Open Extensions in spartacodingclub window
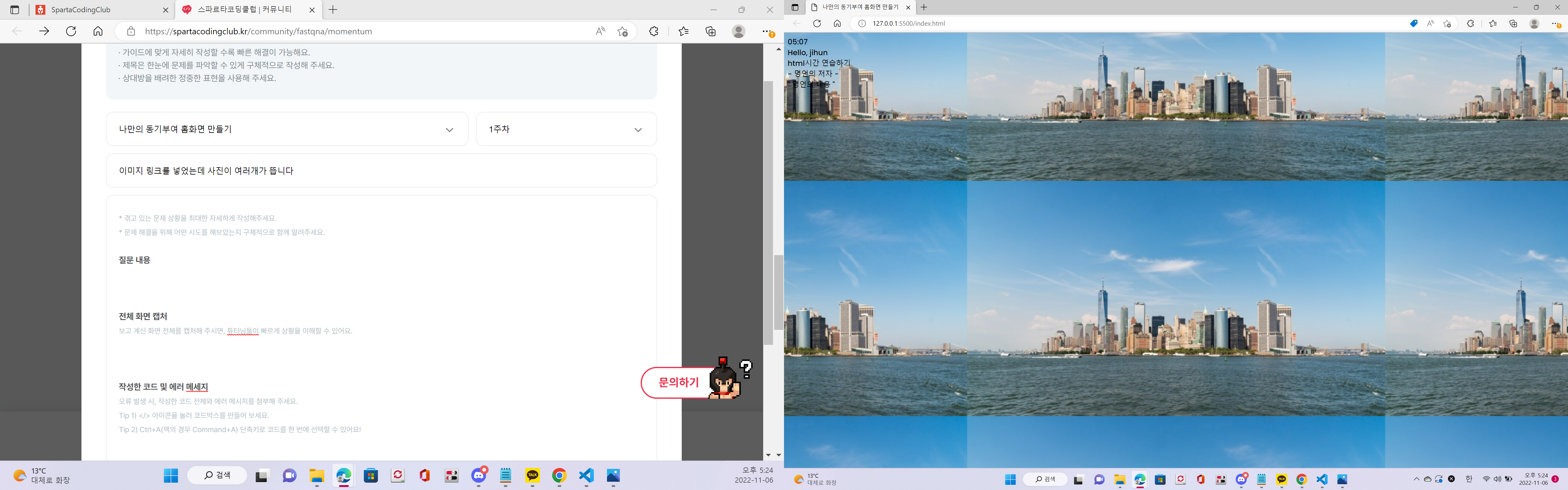The height and width of the screenshot is (490, 1568). (x=654, y=31)
